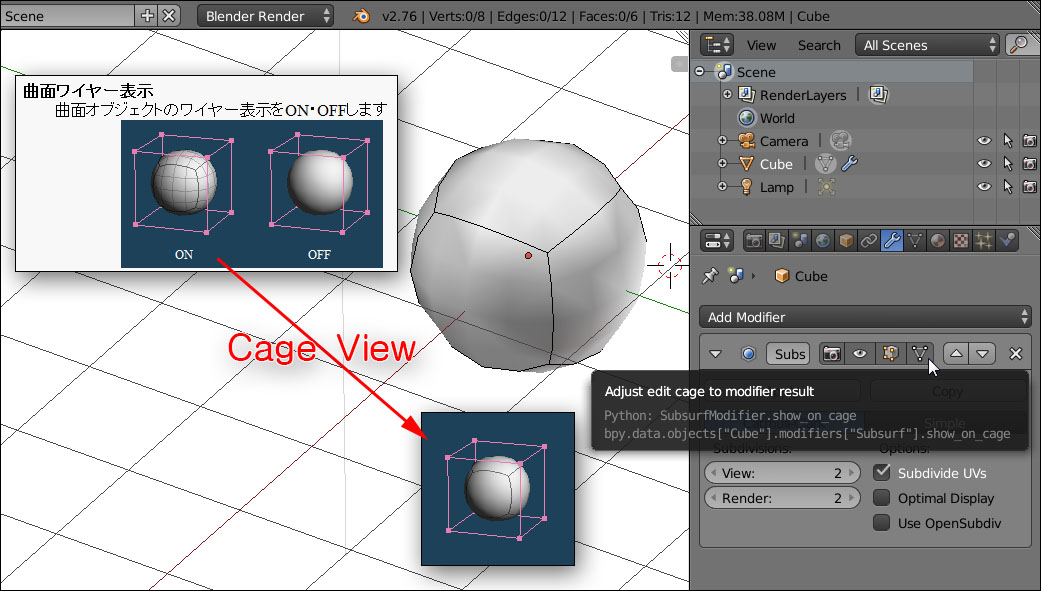Open the Scene properties tab
This screenshot has width=1041, height=591.
[800, 240]
